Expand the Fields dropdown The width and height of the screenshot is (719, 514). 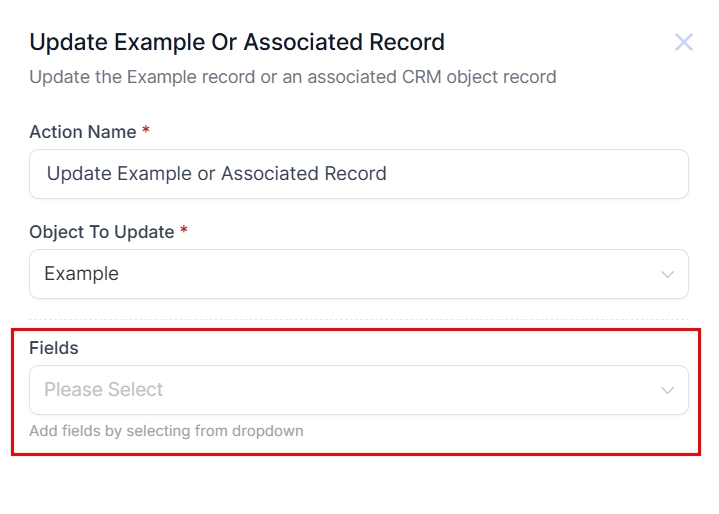pyautogui.click(x=358, y=390)
